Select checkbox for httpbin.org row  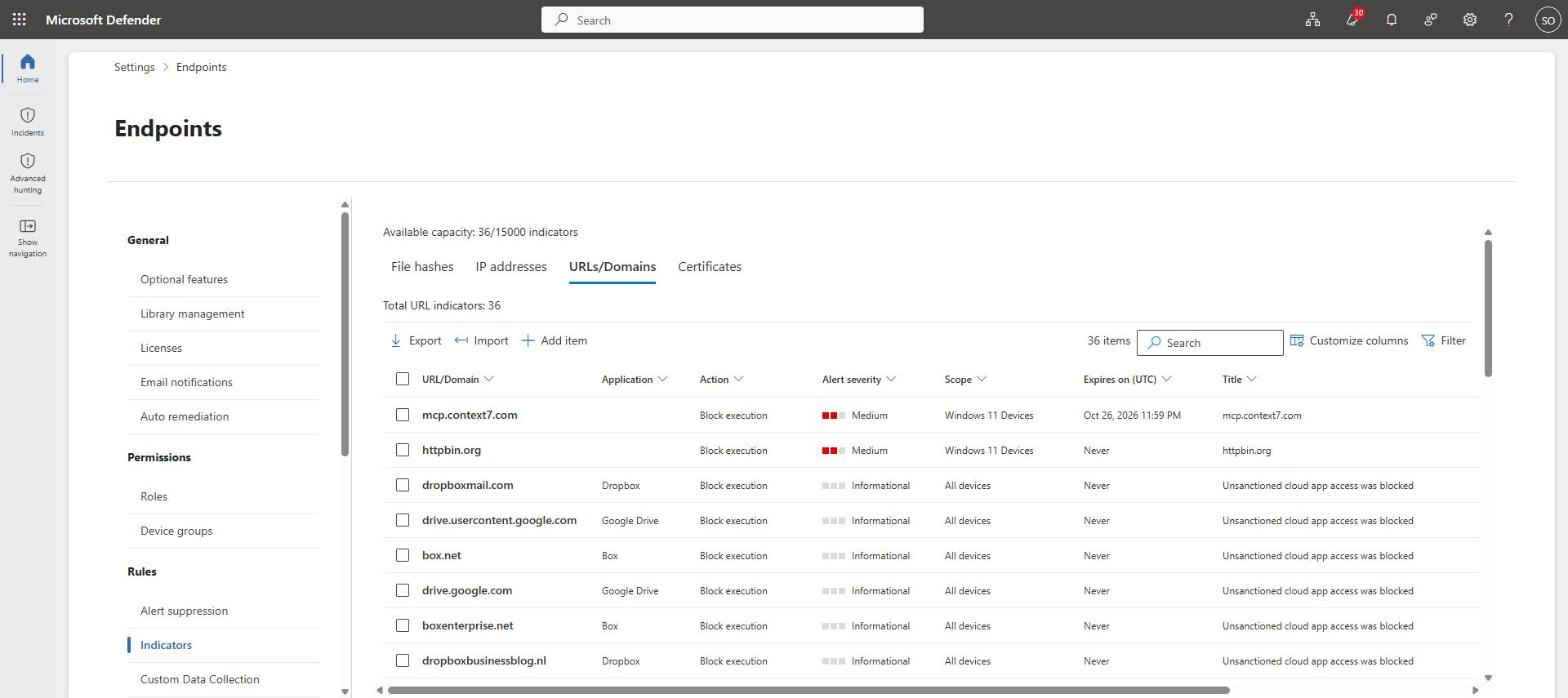tap(402, 450)
